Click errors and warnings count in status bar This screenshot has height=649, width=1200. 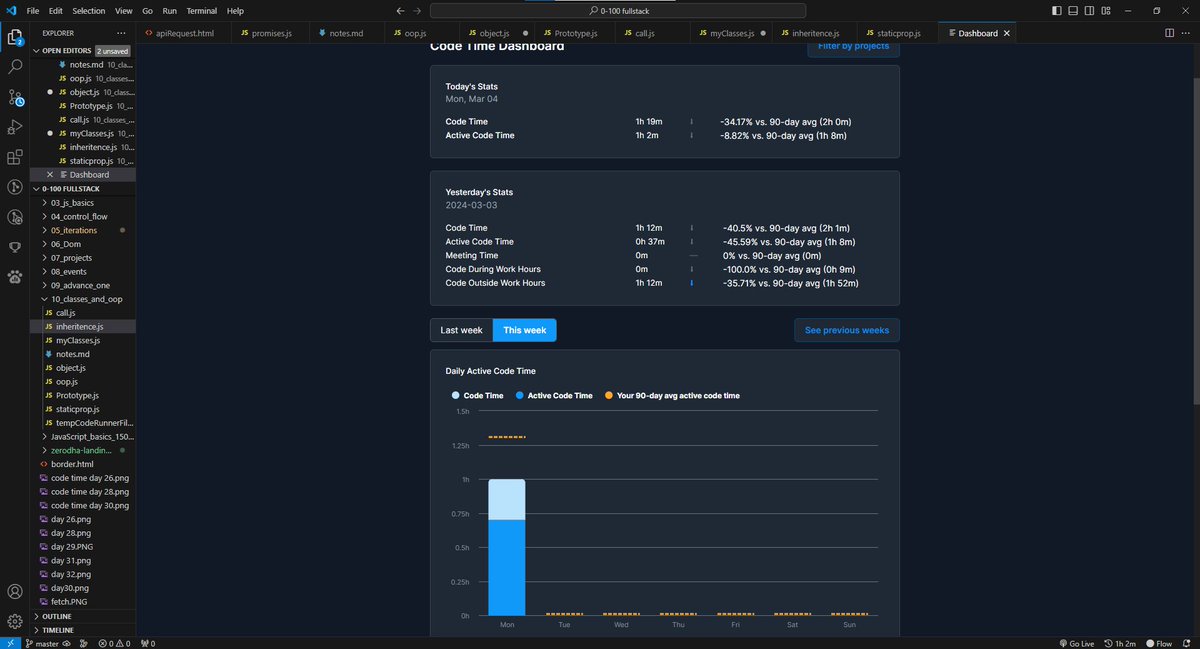click(114, 643)
